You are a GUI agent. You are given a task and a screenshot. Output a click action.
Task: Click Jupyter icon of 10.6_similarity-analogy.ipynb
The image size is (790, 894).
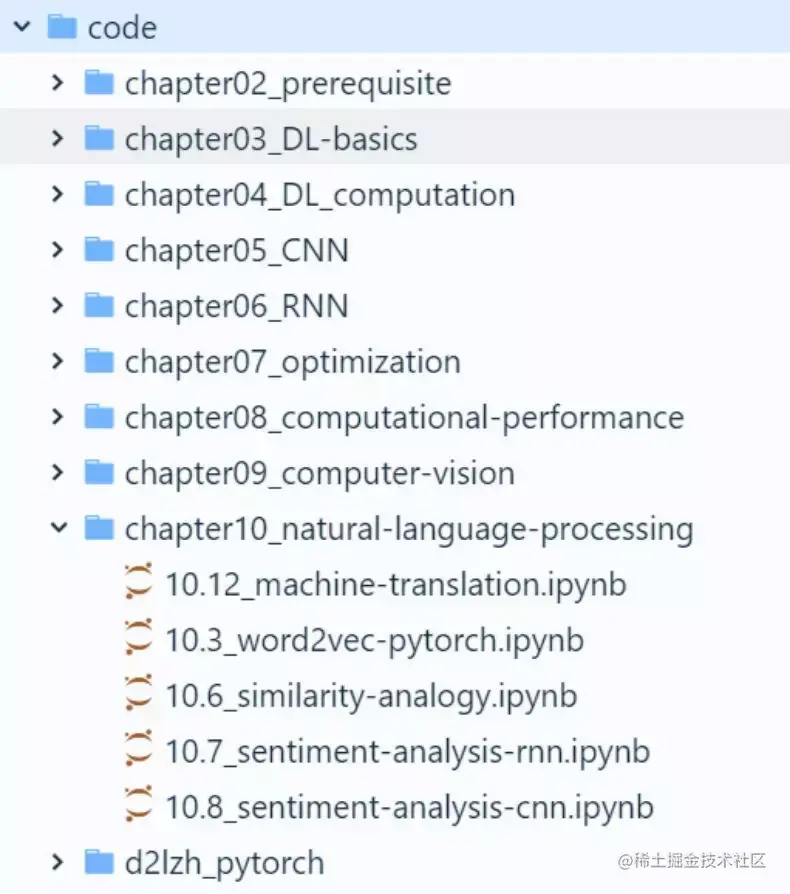[x=139, y=692]
